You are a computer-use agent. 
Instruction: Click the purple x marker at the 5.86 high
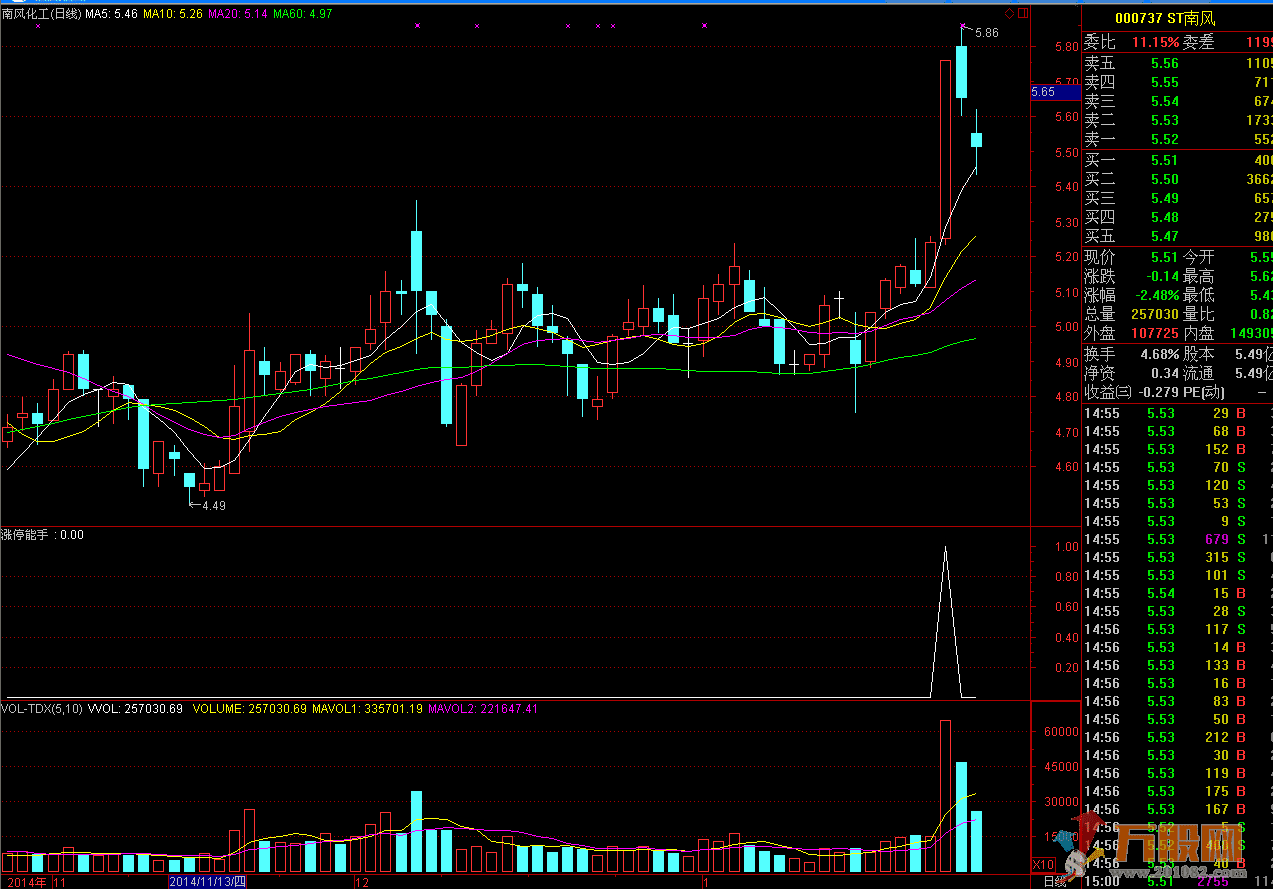(963, 26)
